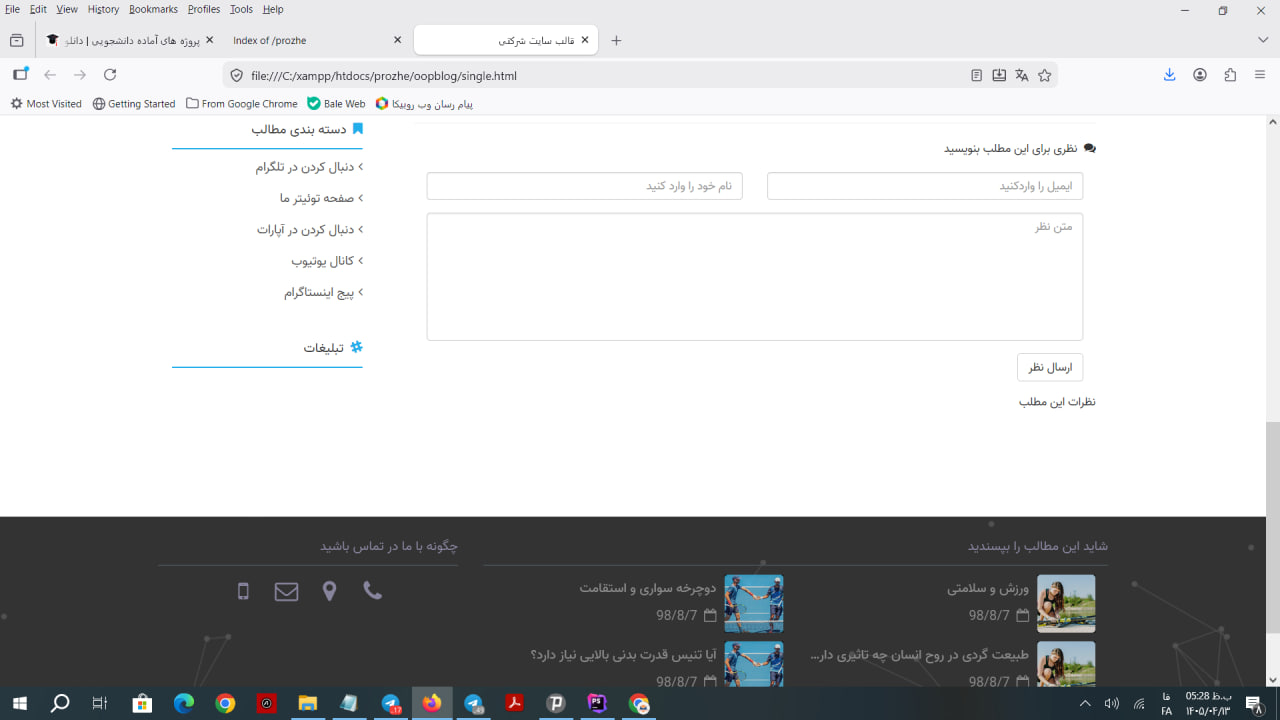Open the Firefox View icon left of tabs
This screenshot has height=720, width=1280.
pyautogui.click(x=16, y=40)
